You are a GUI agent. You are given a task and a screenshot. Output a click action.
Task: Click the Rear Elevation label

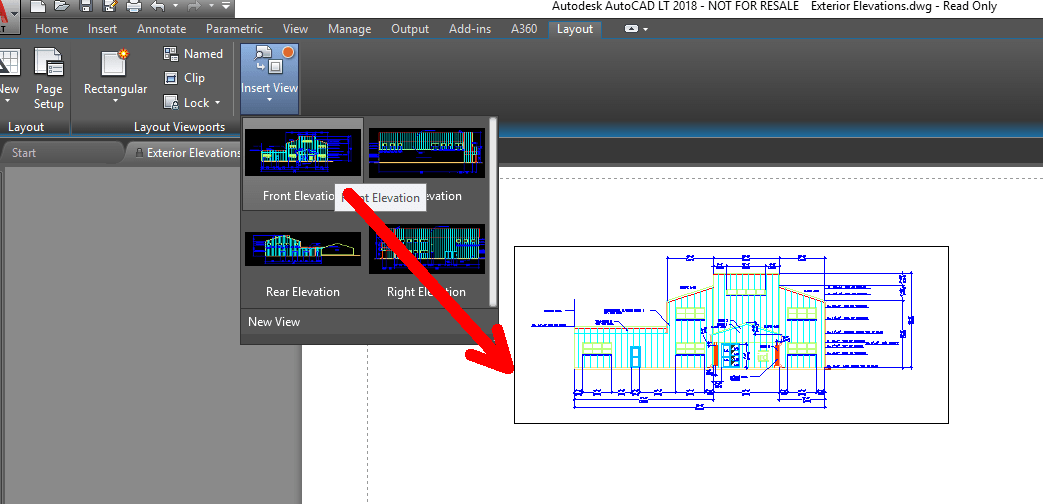point(303,292)
